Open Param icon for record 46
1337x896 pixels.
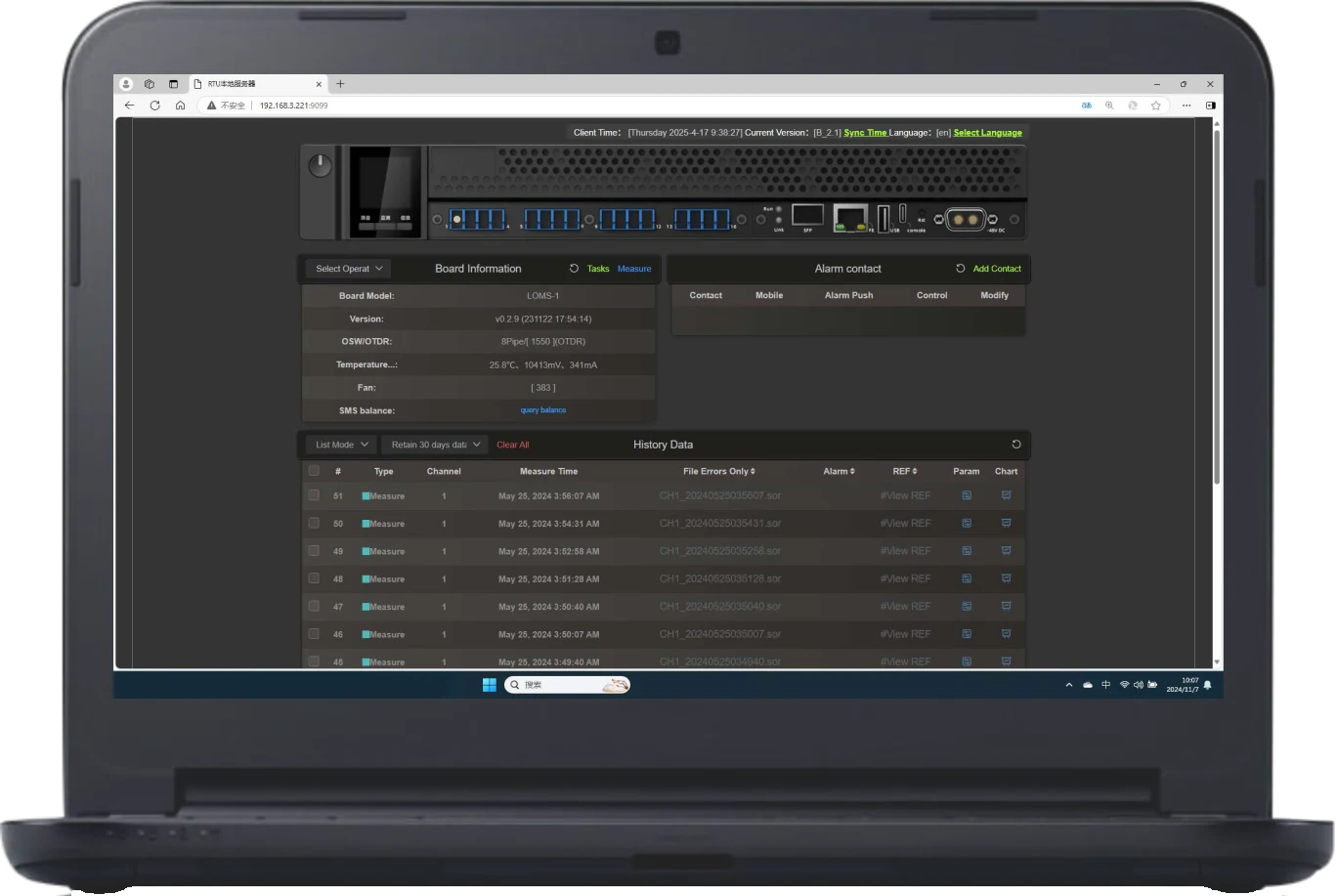click(x=967, y=634)
